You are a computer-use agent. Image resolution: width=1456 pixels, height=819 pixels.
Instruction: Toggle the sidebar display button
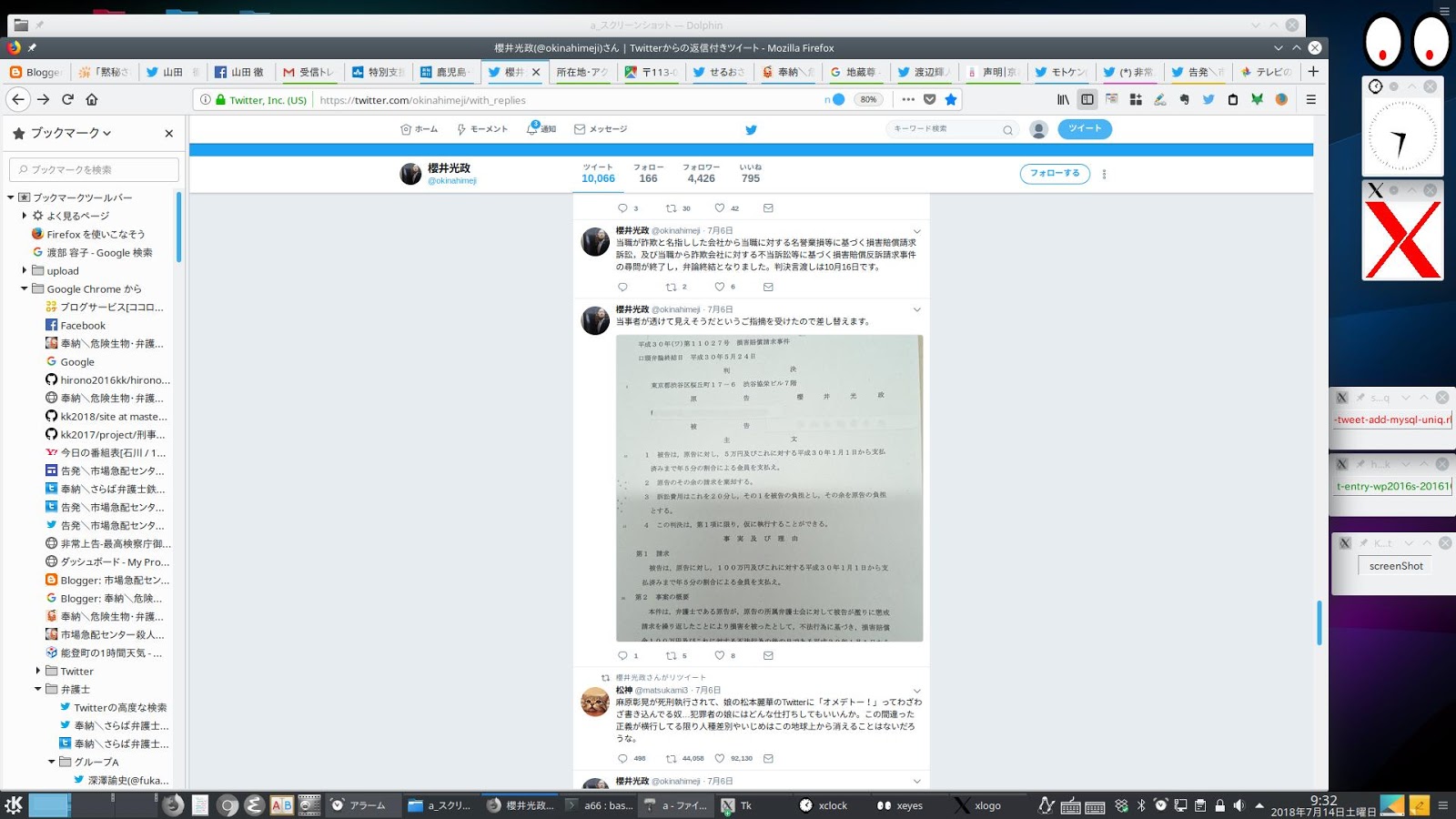pos(1087,99)
